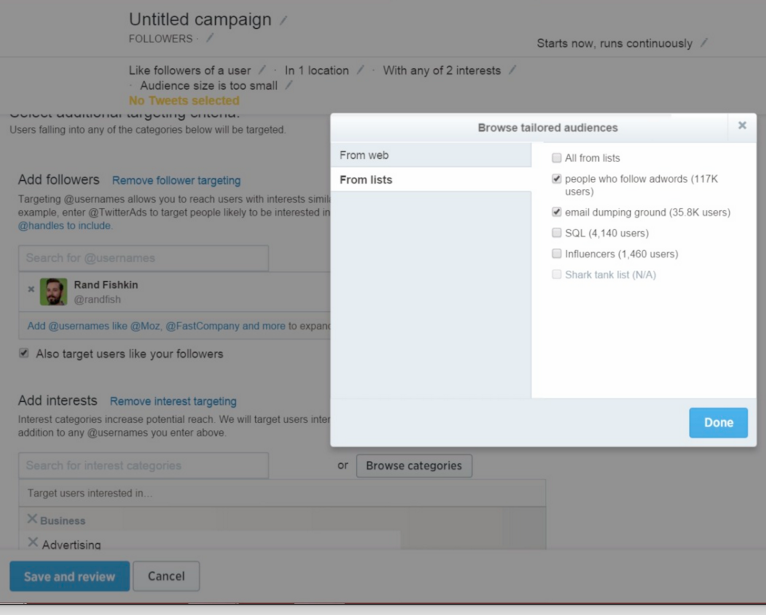
Task: Close the Browse tailored audiences dialog
Action: (x=742, y=126)
